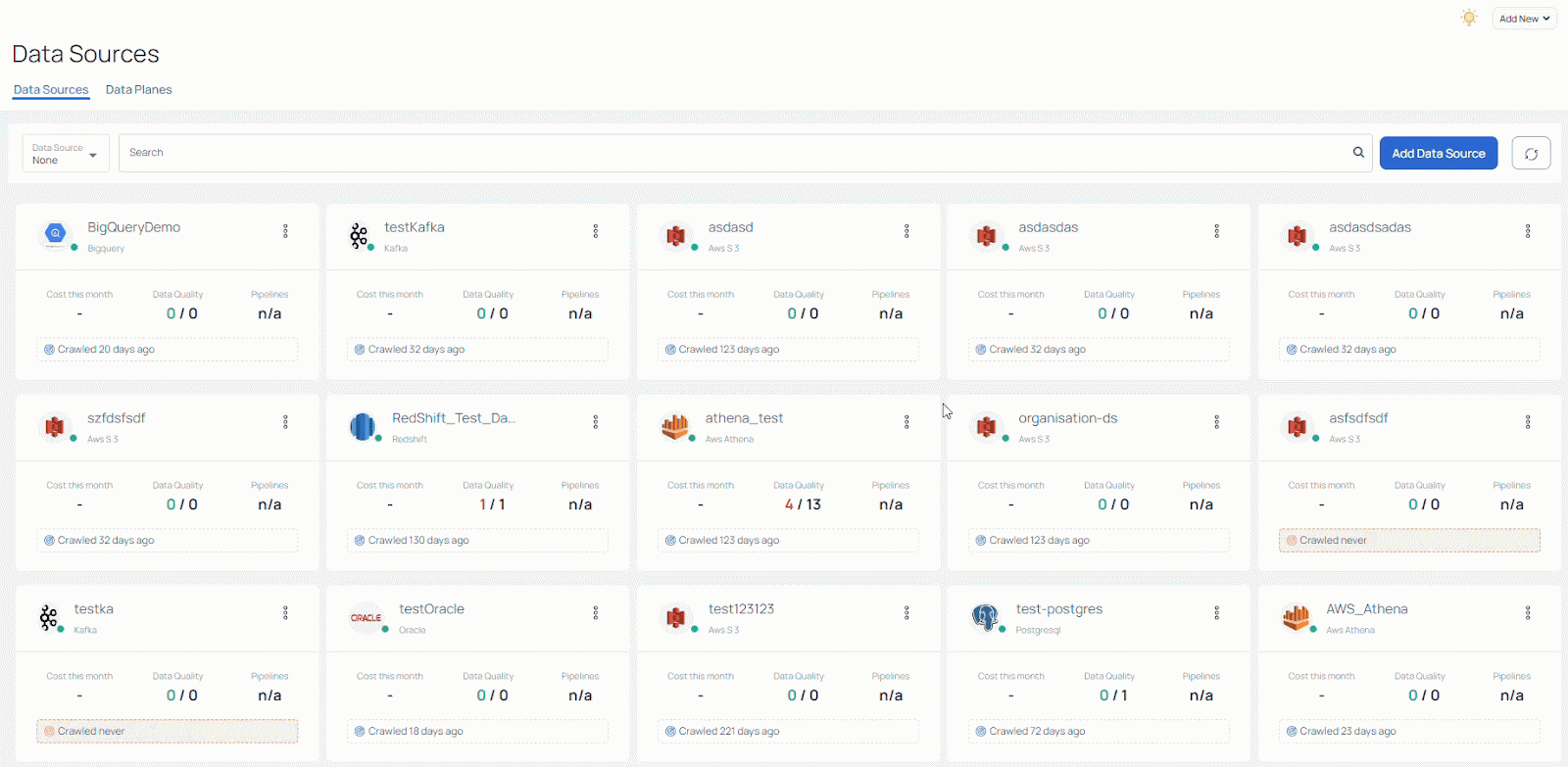The width and height of the screenshot is (1568, 767).
Task: Click the 1 / 1 Data Quality value
Action: pyautogui.click(x=492, y=504)
